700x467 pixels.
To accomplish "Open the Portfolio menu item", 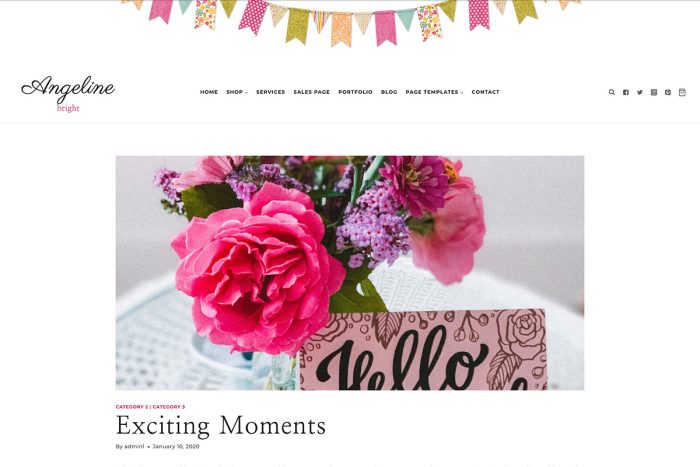I will tap(355, 92).
